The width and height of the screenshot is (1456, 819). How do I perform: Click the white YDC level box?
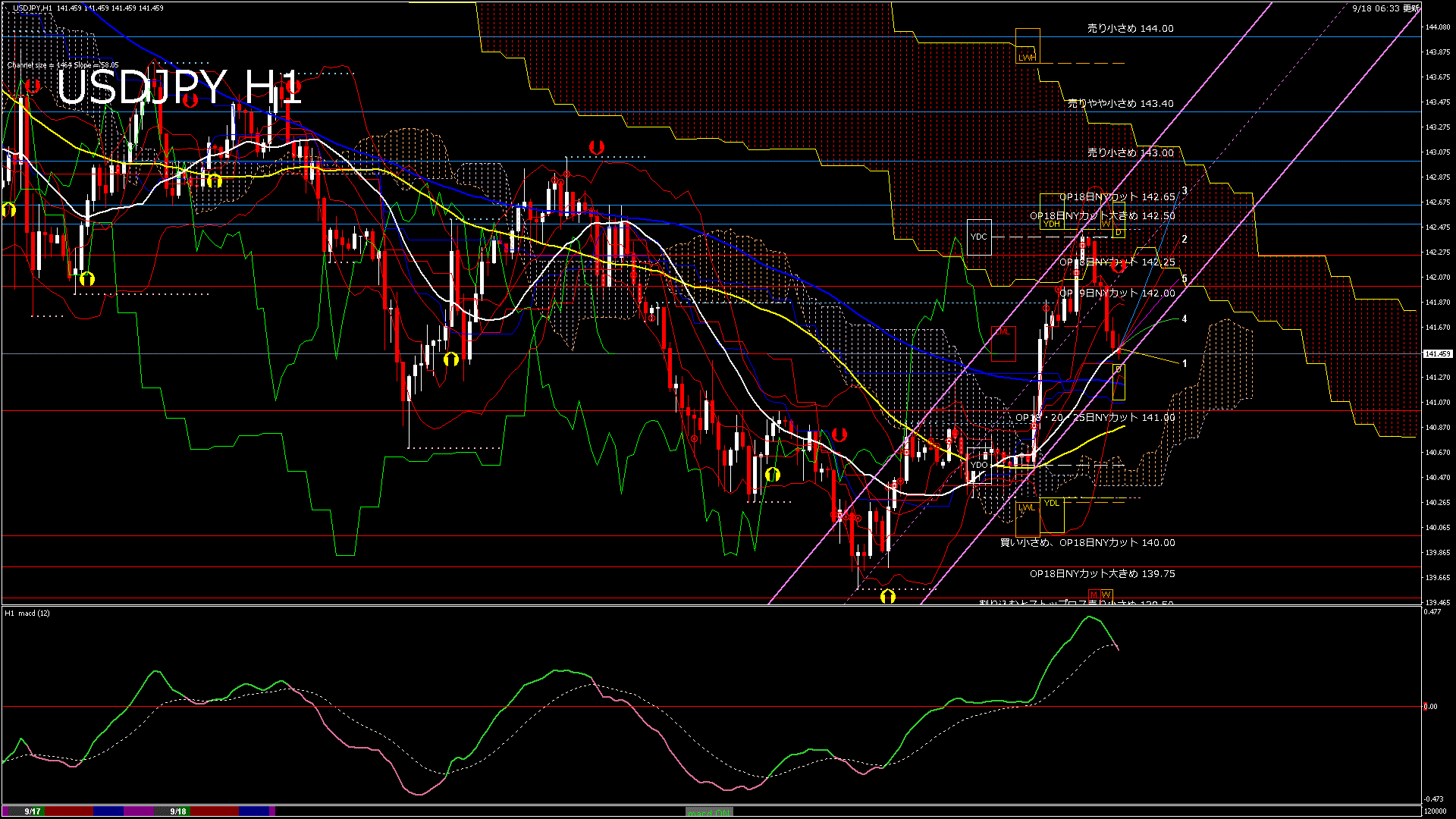click(979, 237)
